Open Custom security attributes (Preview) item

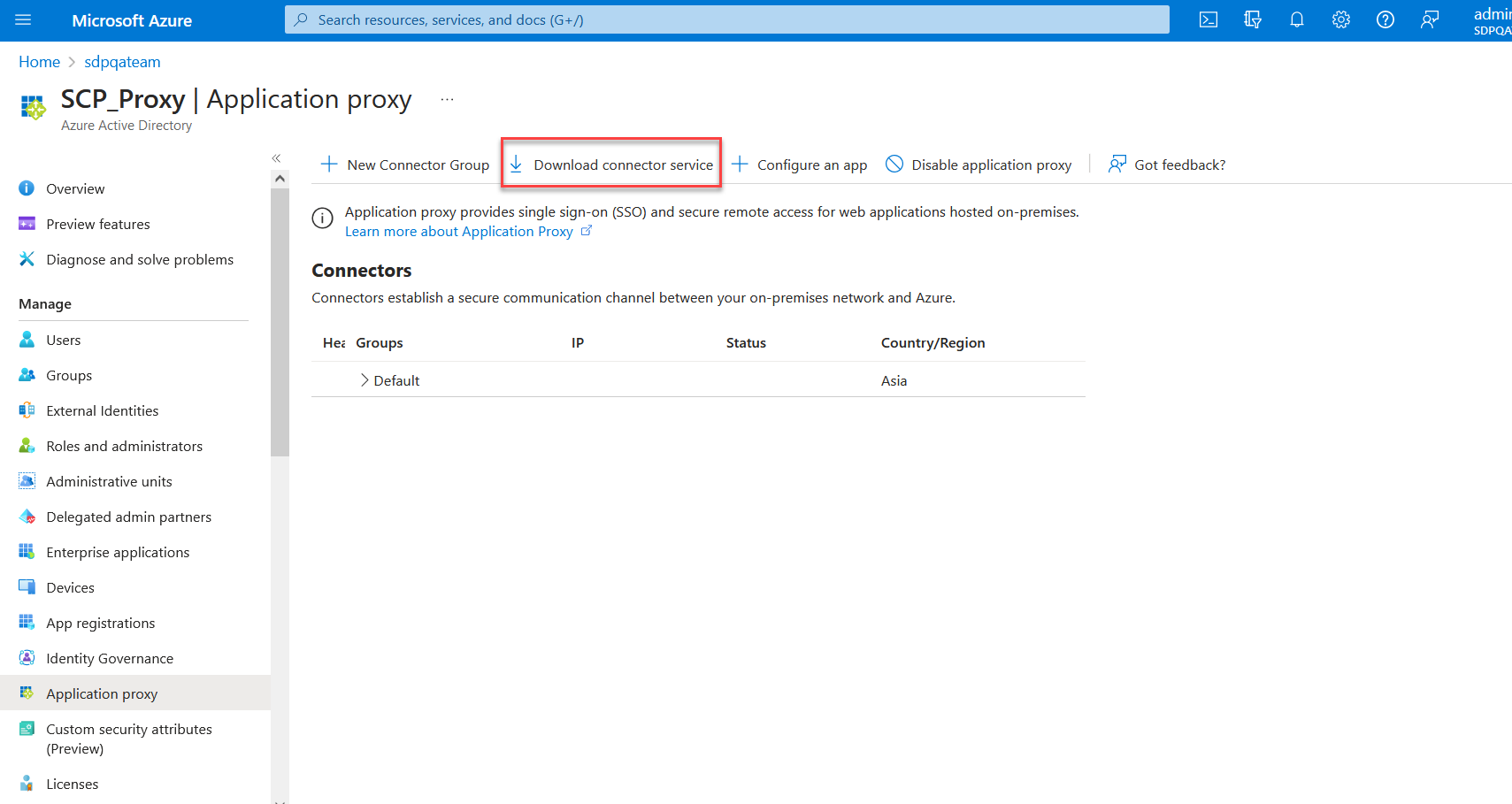point(129,739)
